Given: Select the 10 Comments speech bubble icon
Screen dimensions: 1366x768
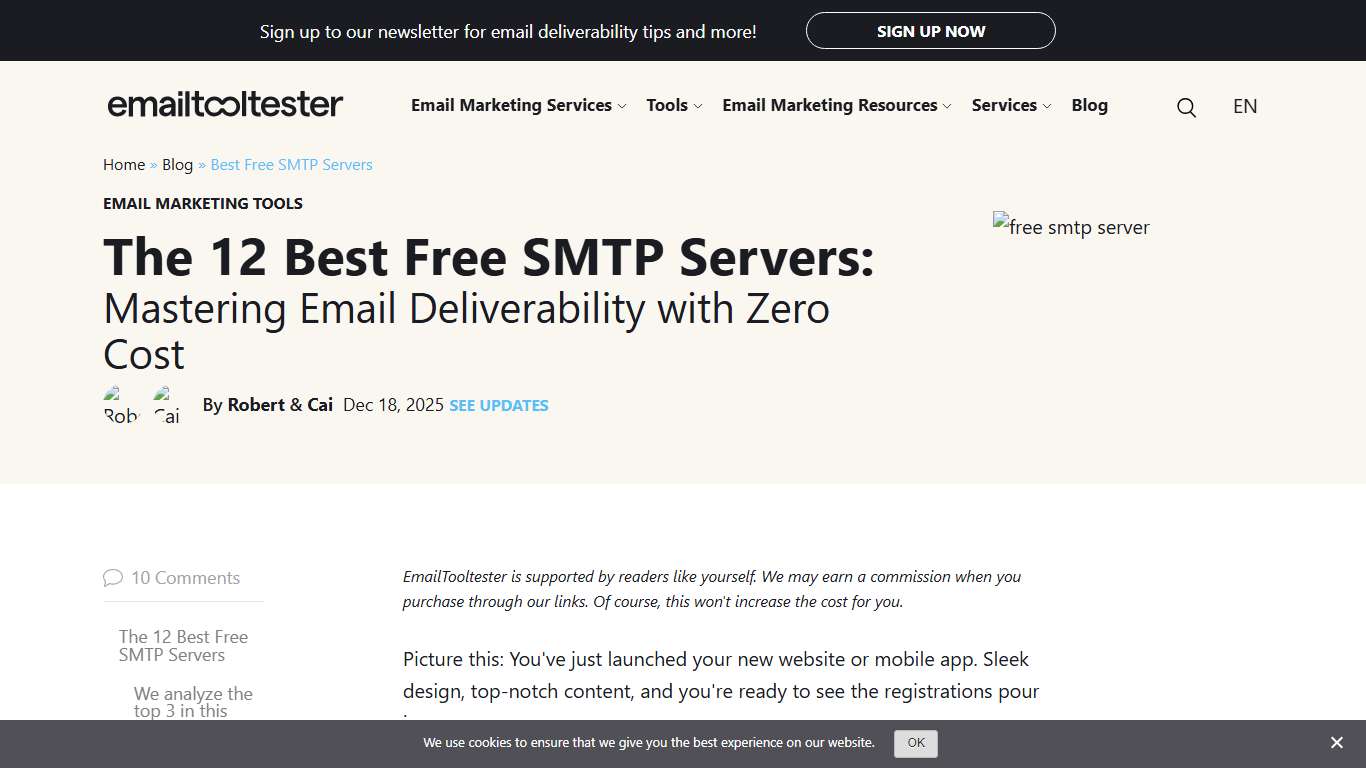Looking at the screenshot, I should pyautogui.click(x=114, y=577).
